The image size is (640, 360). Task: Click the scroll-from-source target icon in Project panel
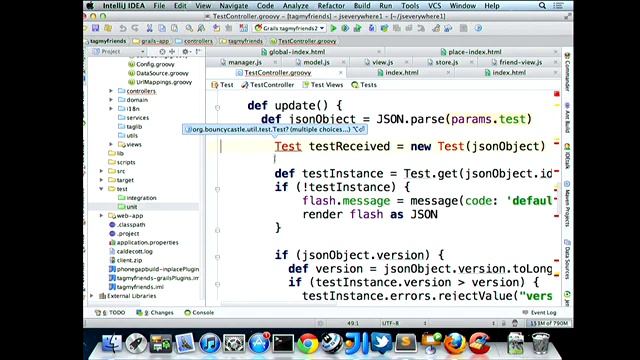pos(162,52)
